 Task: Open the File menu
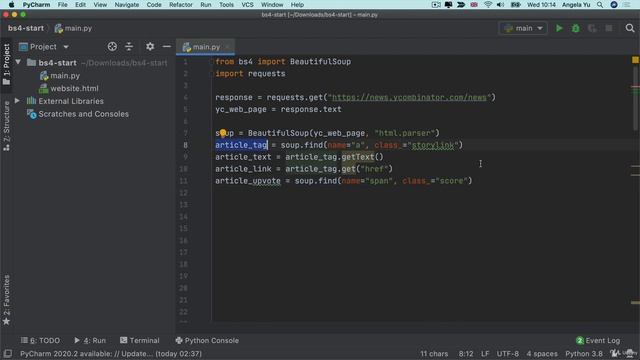(62, 4)
